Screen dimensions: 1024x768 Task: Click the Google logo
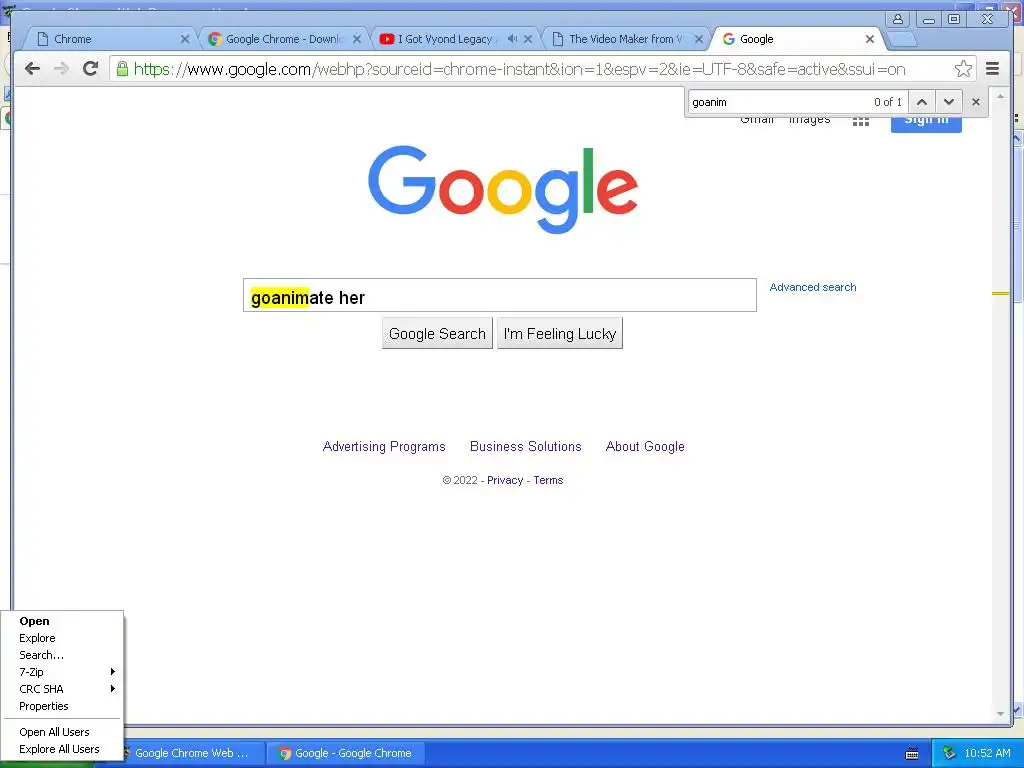503,189
